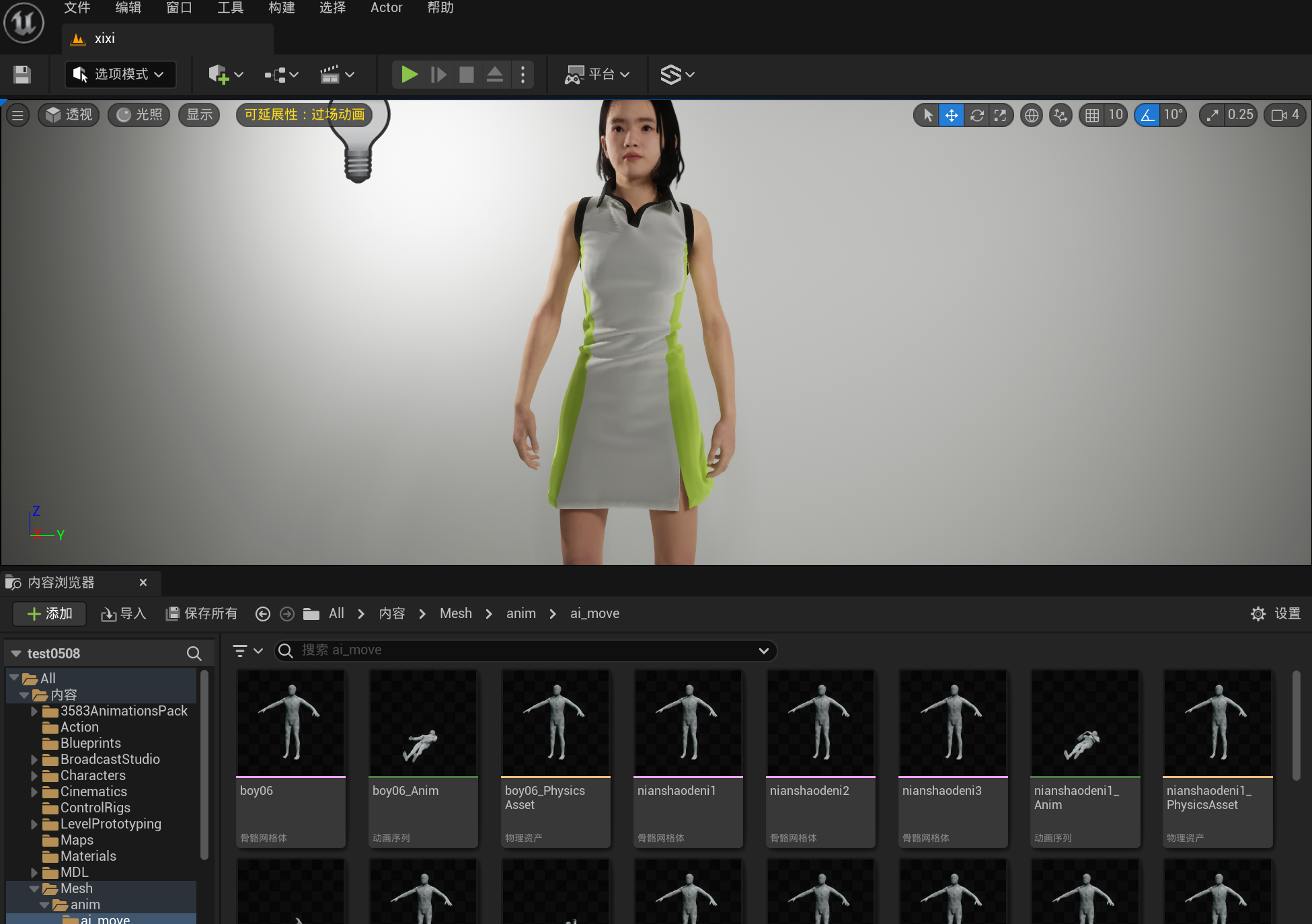Open grid snap value 10 menu
The width and height of the screenshot is (1312, 924).
coord(1116,115)
